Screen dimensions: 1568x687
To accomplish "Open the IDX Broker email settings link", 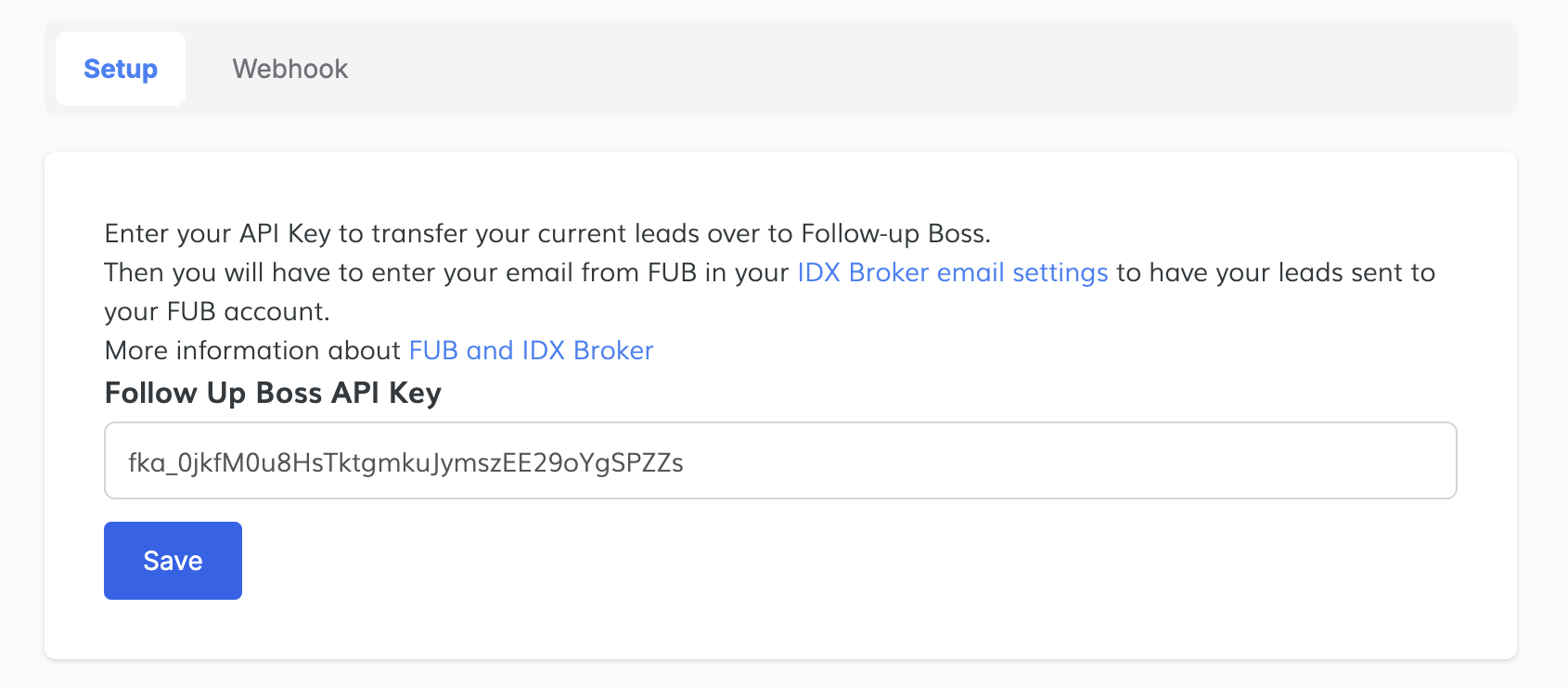I will point(952,272).
